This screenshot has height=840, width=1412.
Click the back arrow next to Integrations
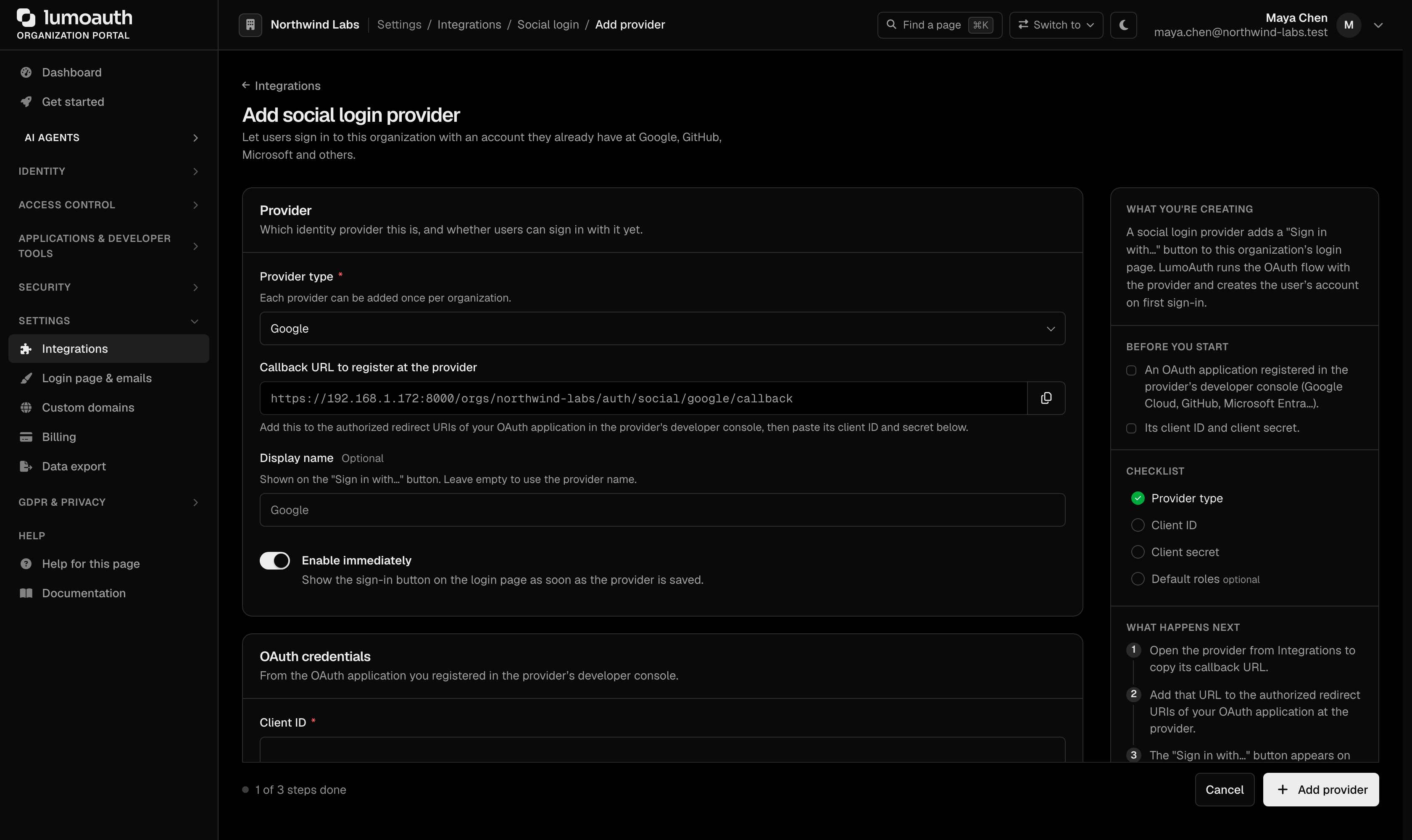tap(246, 85)
